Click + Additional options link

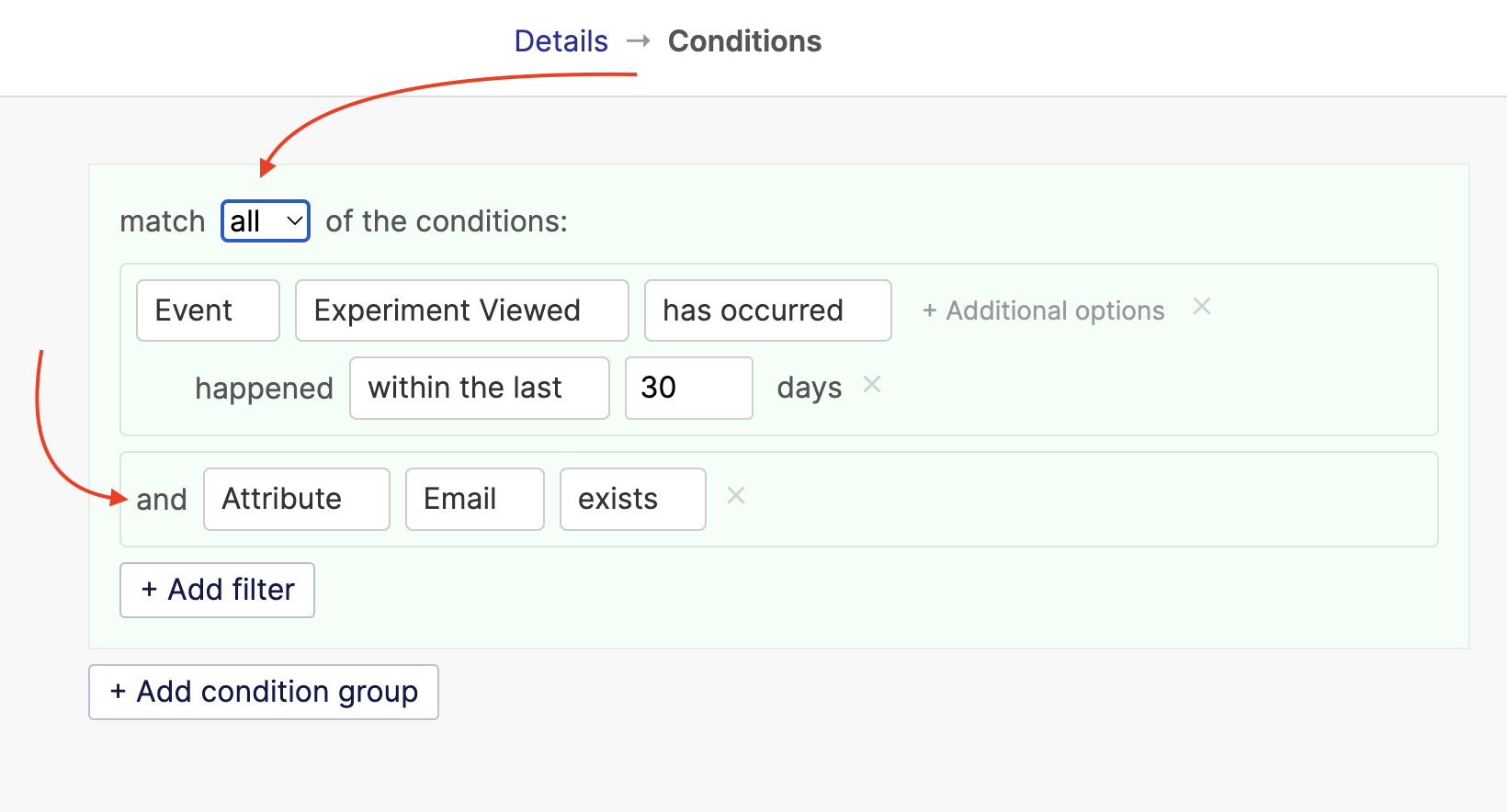click(1044, 310)
